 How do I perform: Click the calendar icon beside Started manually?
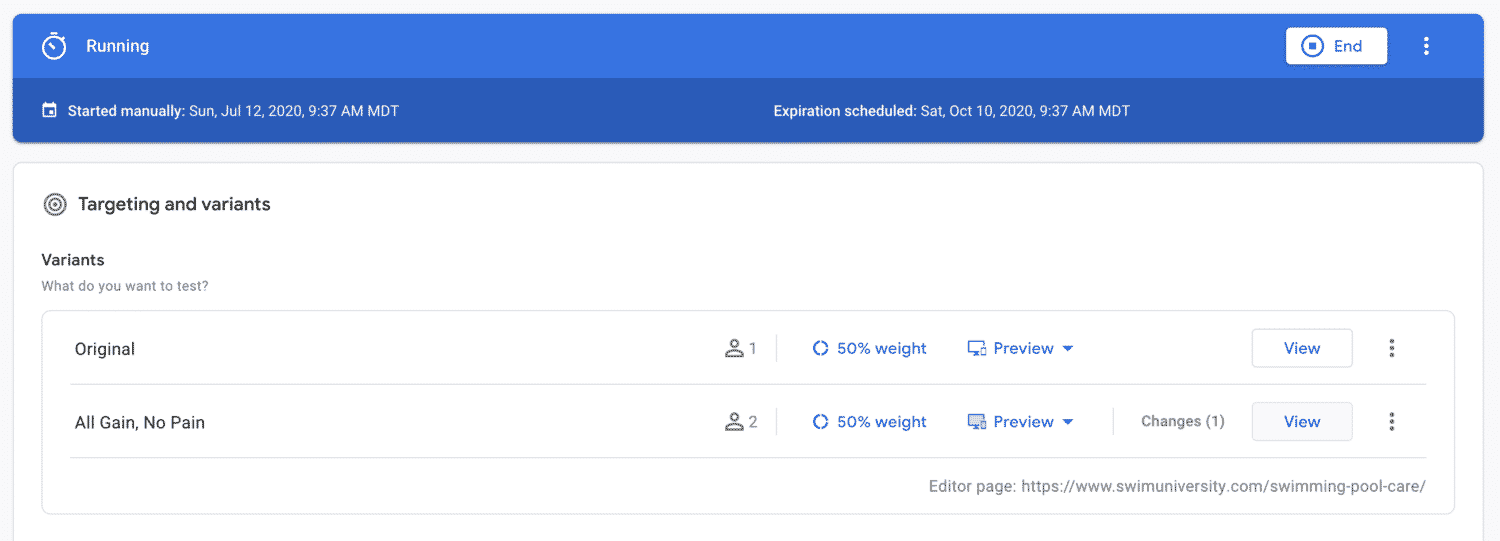click(49, 111)
